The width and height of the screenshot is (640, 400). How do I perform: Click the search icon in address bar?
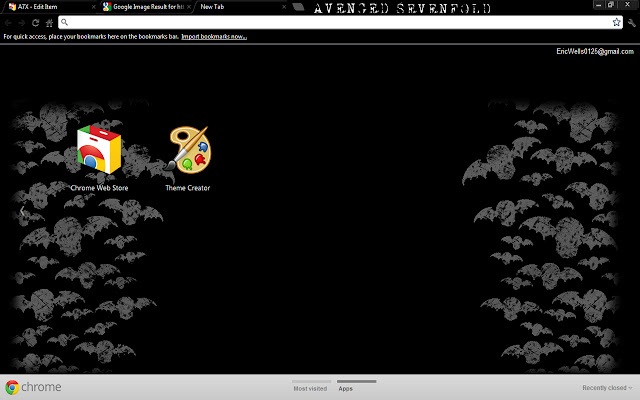pos(64,22)
